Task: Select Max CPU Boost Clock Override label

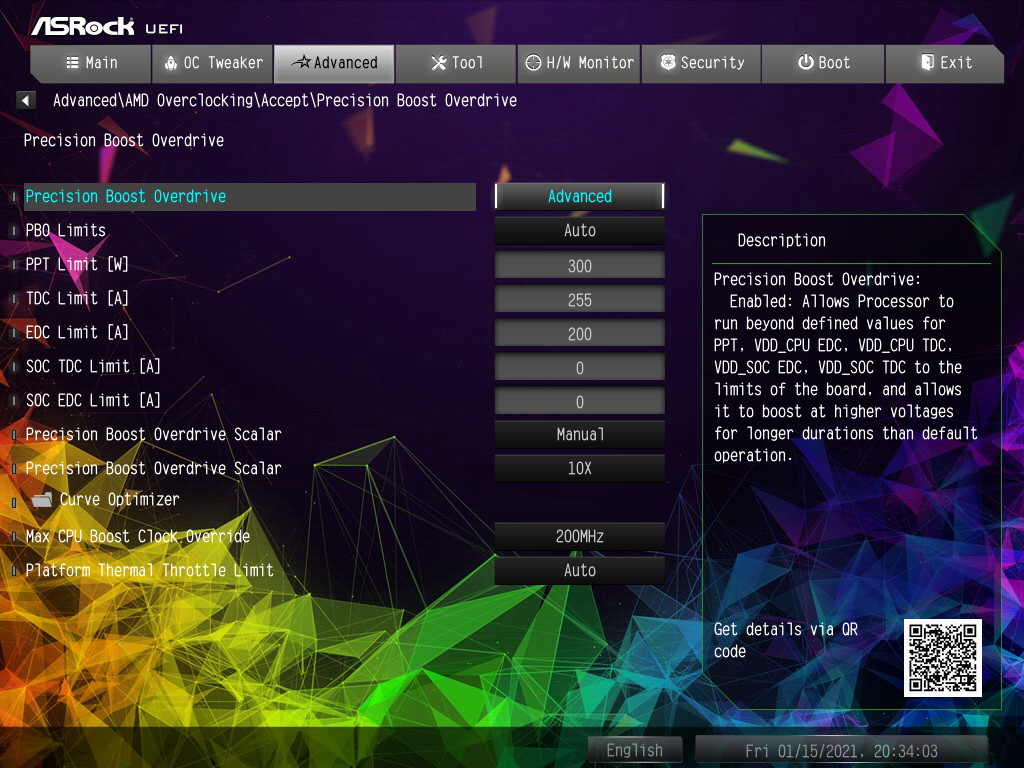Action: tap(138, 536)
